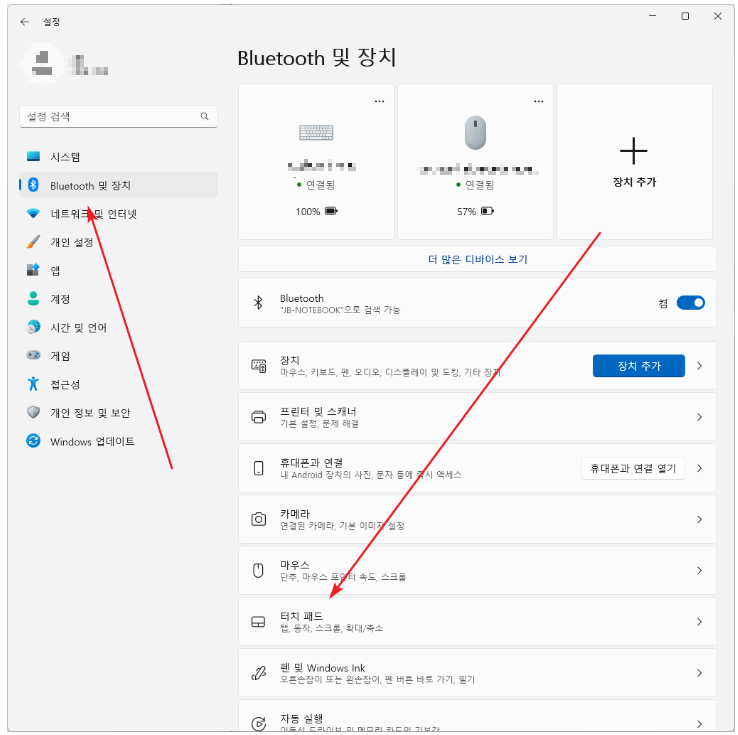
Task: Click the mouse 57% battery indicator
Action: (475, 211)
